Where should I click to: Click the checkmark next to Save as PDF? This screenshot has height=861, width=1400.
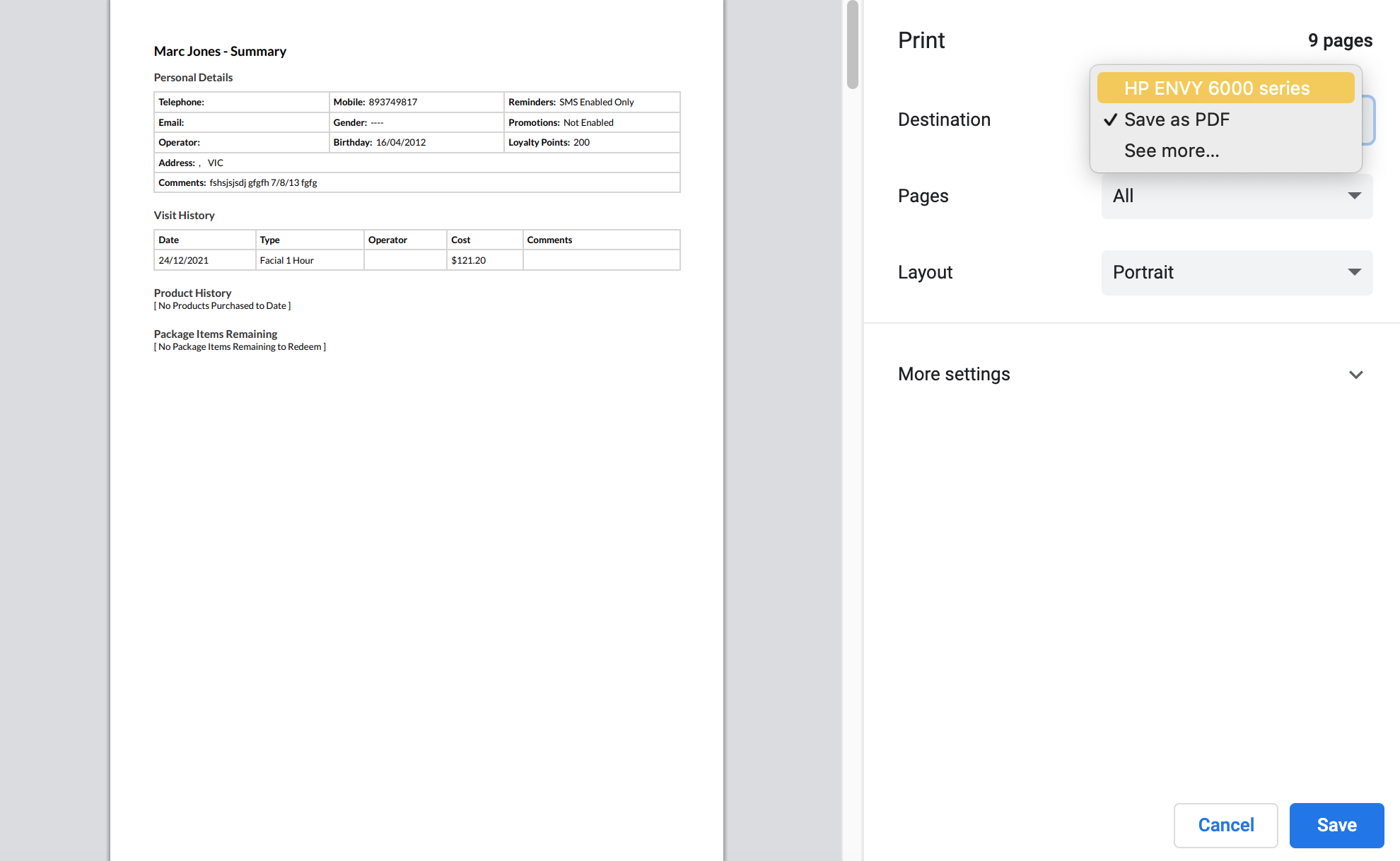coord(1110,119)
